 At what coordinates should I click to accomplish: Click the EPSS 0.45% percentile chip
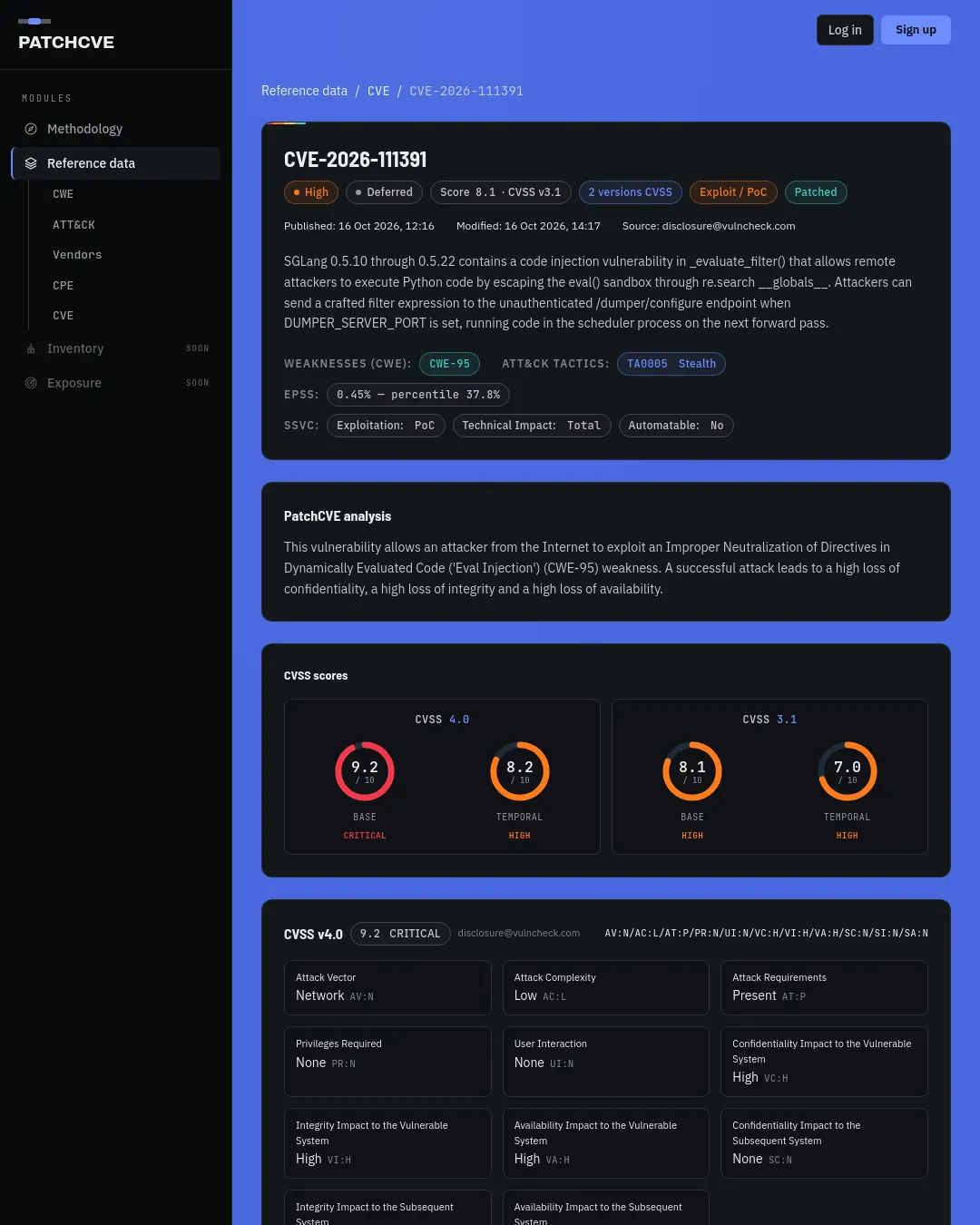point(418,395)
